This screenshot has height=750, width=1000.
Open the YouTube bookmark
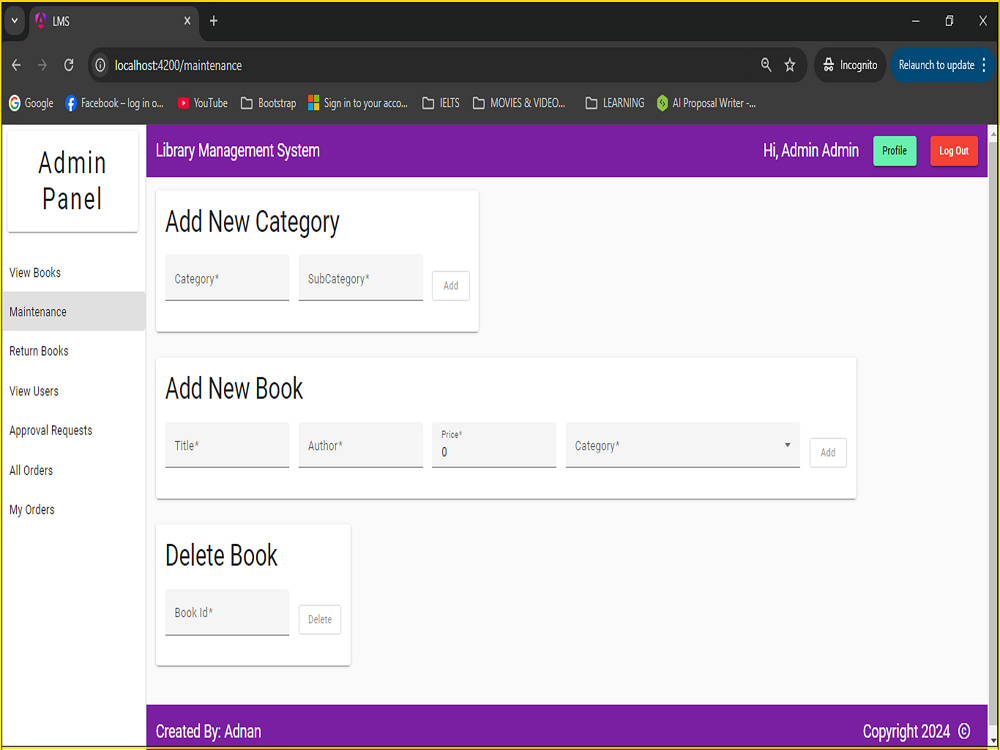coord(202,103)
